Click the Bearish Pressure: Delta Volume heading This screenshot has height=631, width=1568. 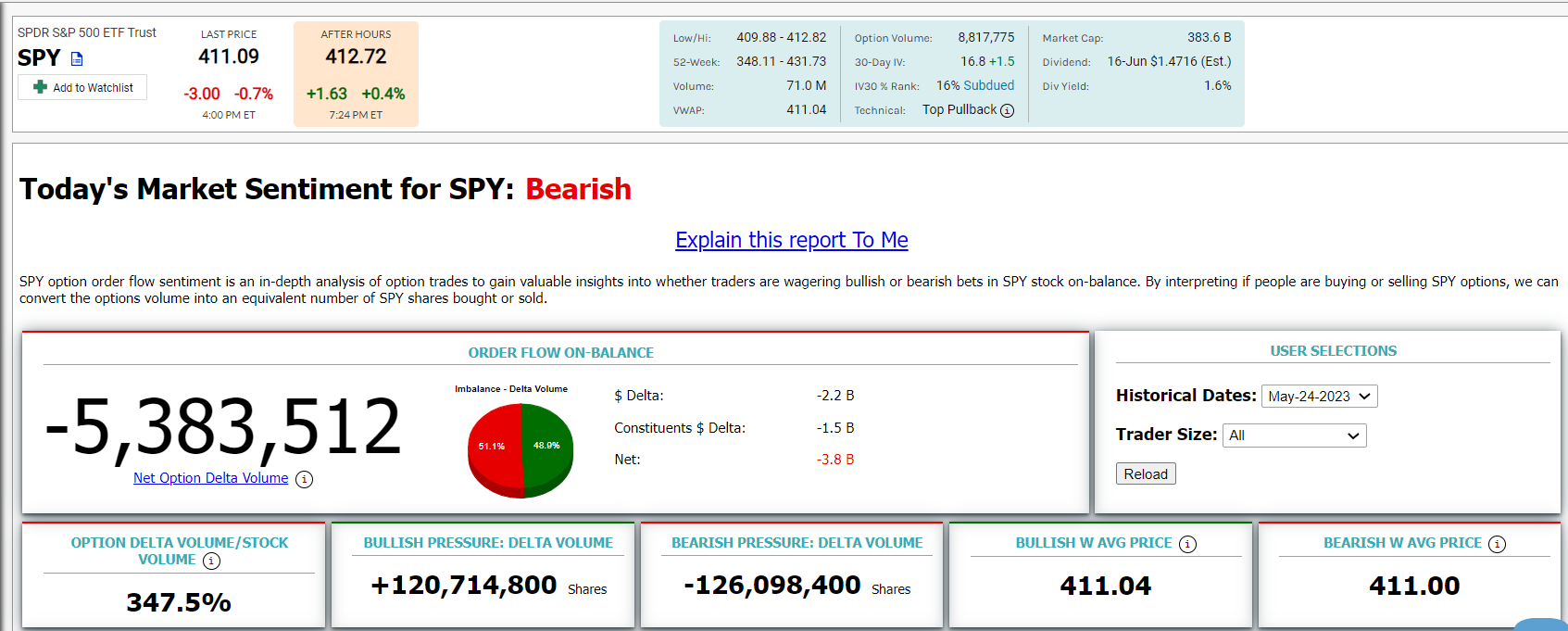click(797, 543)
